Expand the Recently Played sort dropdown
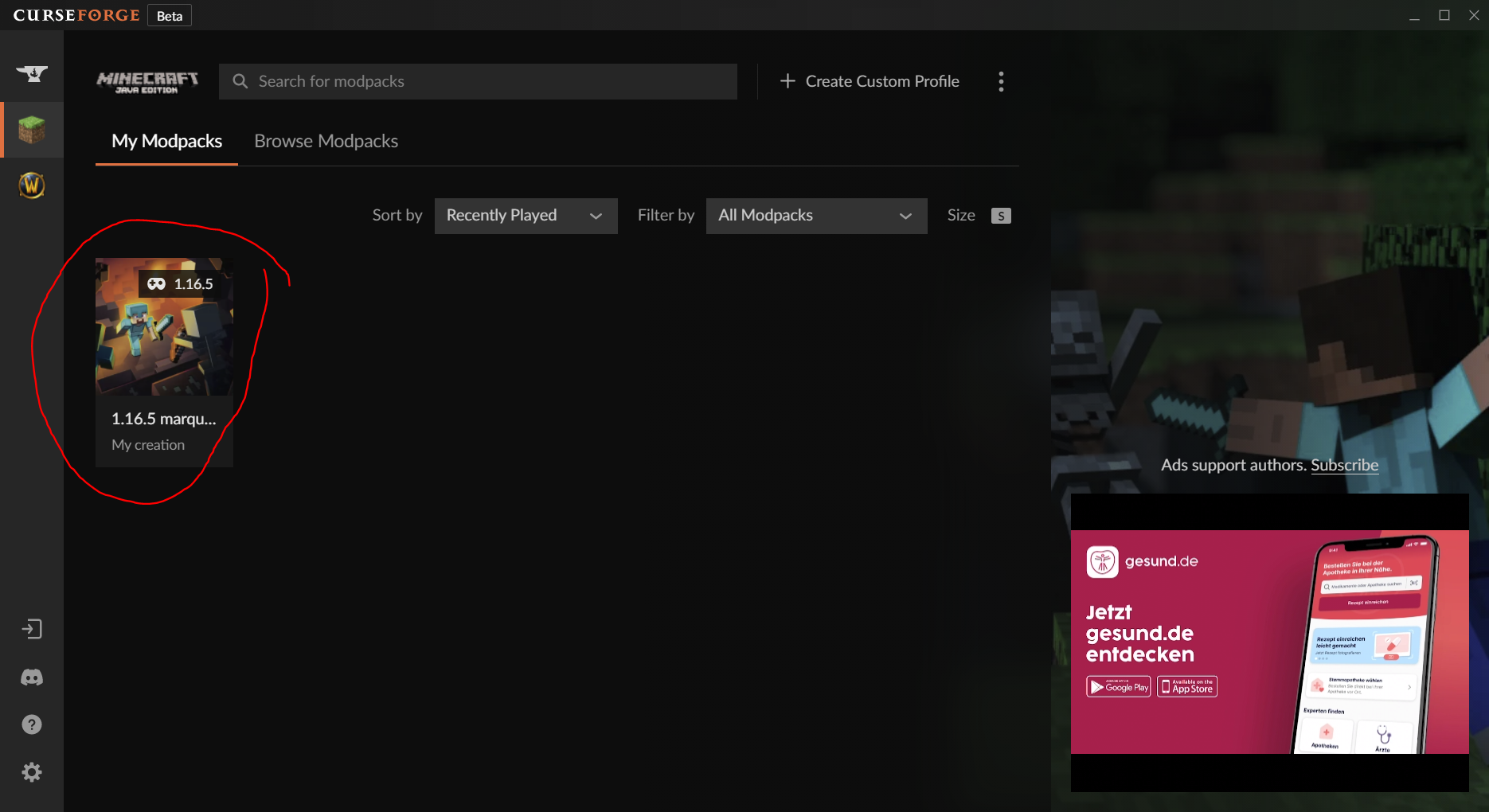 pos(526,216)
